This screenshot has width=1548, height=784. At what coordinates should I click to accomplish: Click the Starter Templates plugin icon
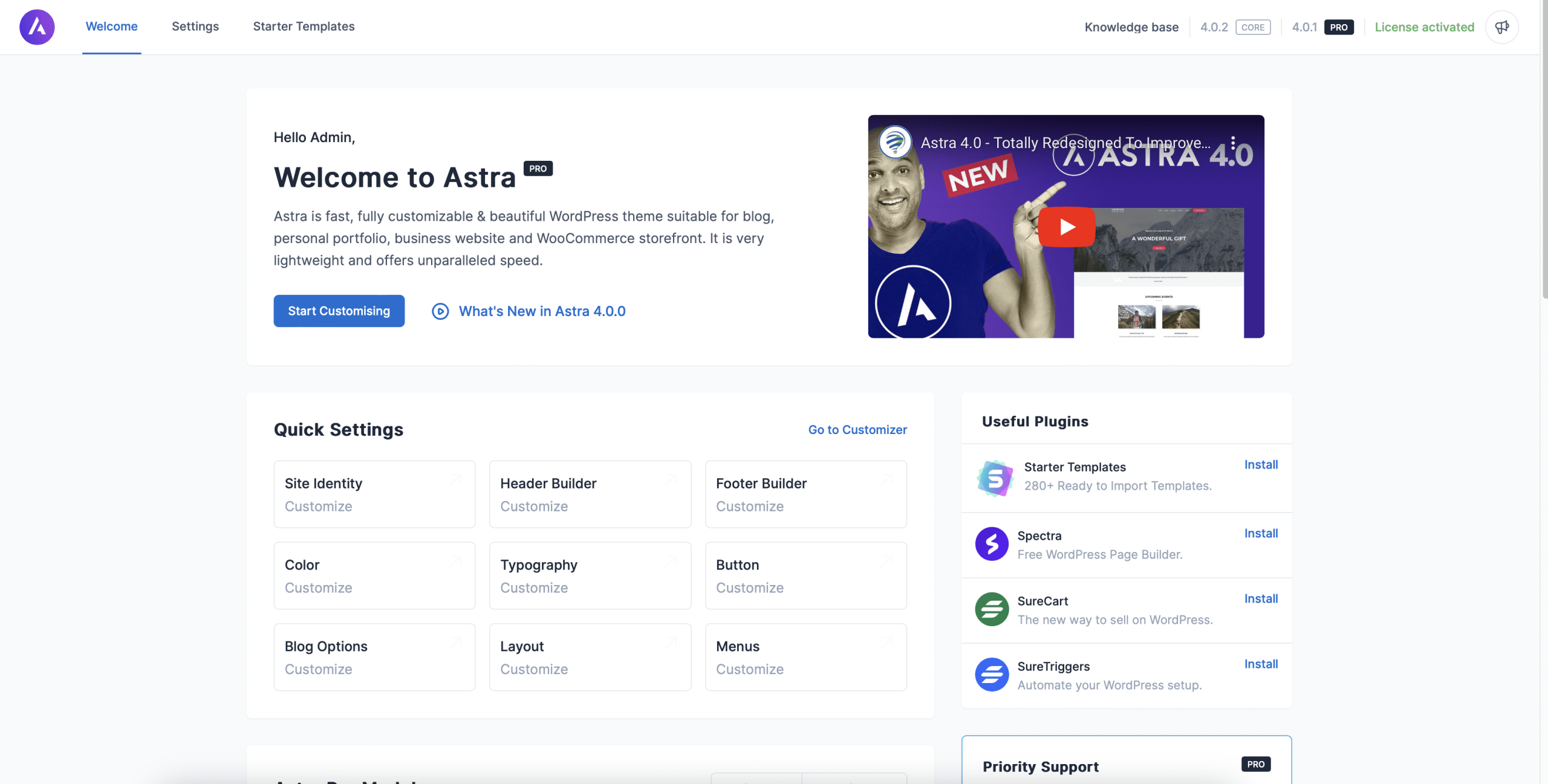coord(995,478)
